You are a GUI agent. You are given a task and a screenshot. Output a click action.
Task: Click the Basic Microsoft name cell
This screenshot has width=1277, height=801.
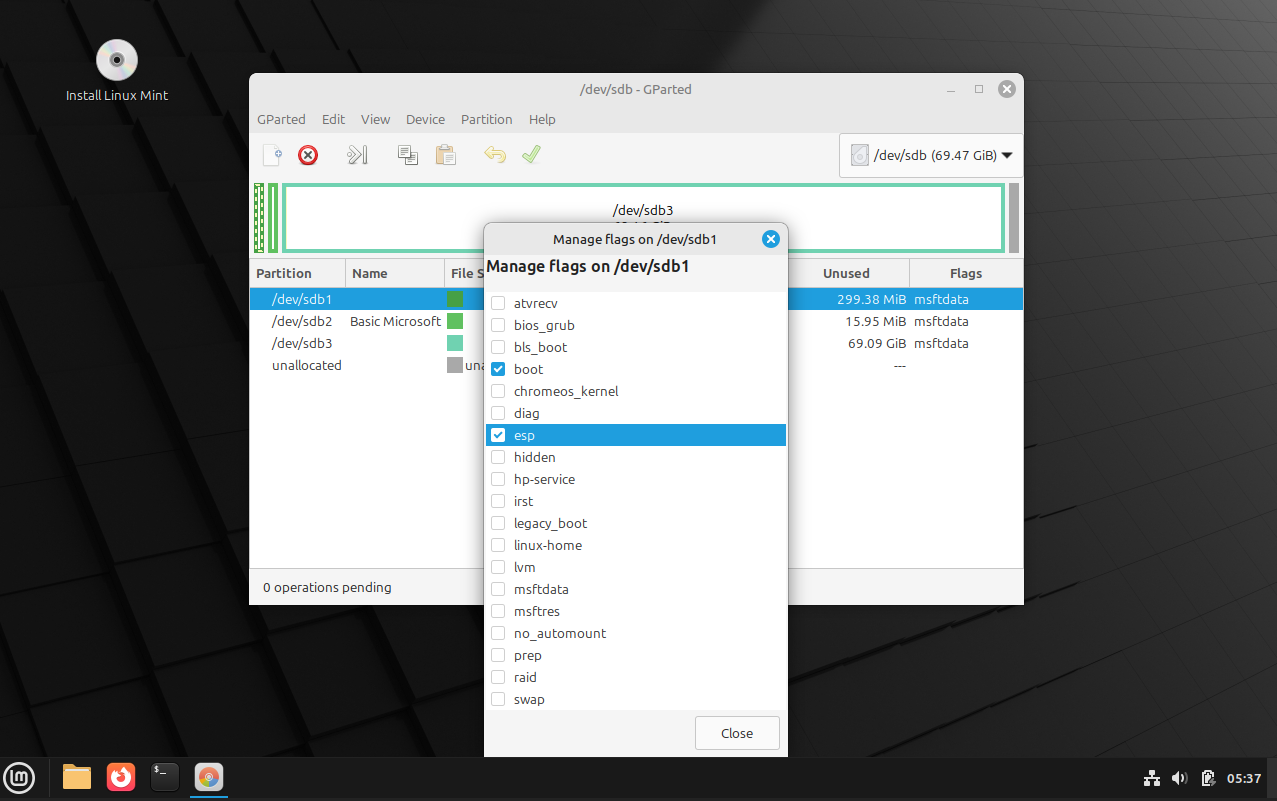395,321
